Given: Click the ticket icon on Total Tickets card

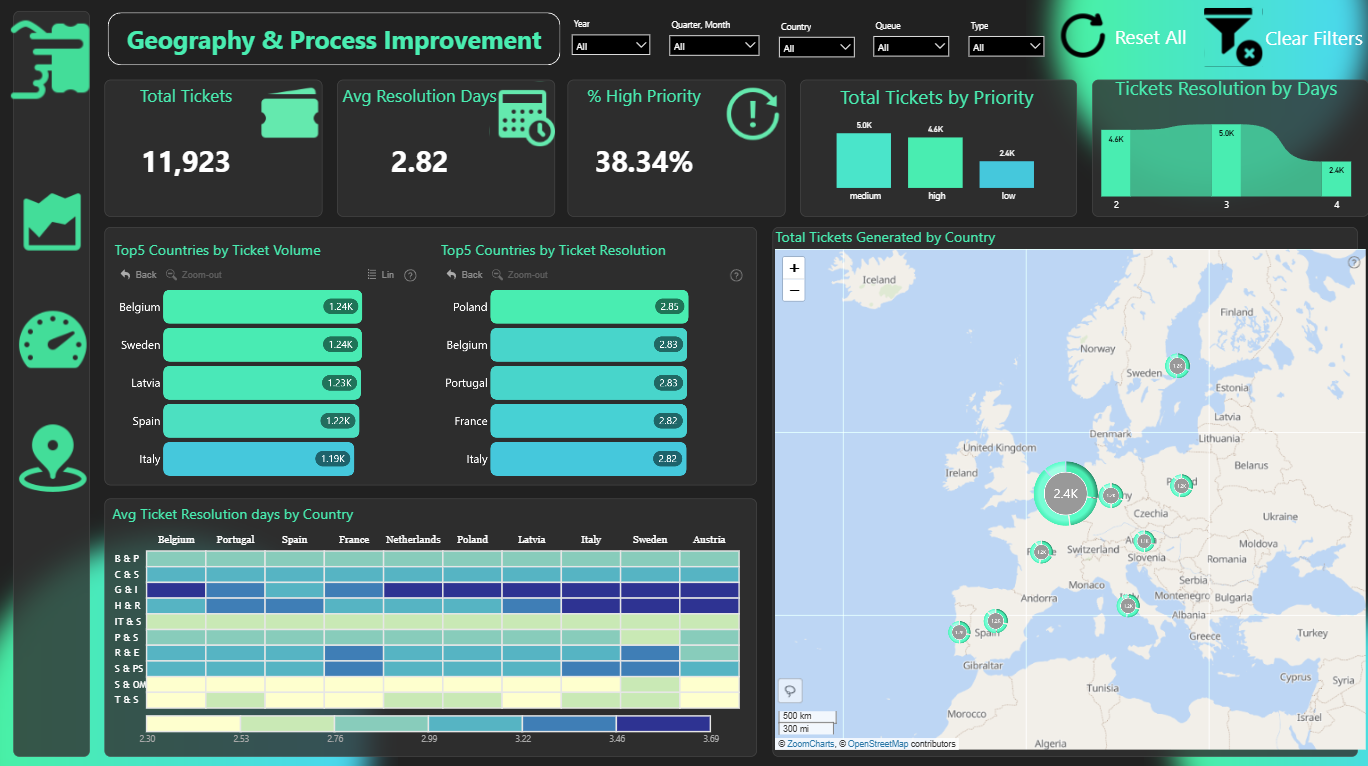Looking at the screenshot, I should pos(289,114).
